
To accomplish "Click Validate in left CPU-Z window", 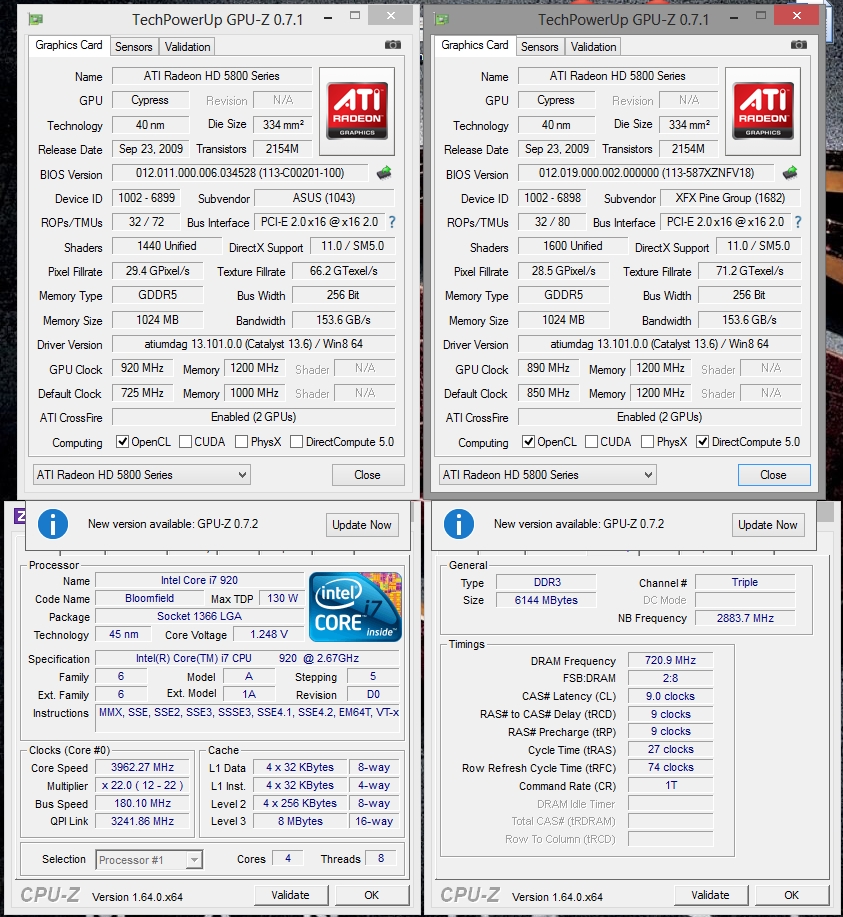I will pos(291,895).
